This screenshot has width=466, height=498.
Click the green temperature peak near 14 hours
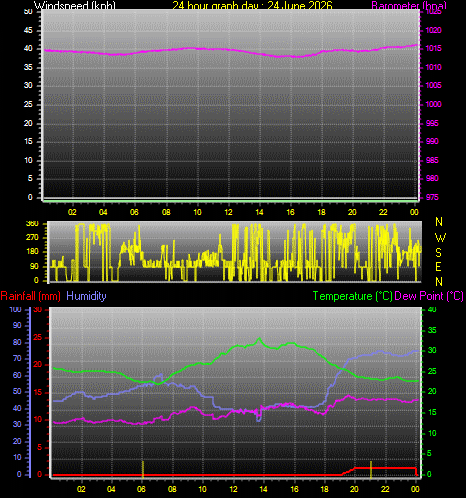coord(260,339)
